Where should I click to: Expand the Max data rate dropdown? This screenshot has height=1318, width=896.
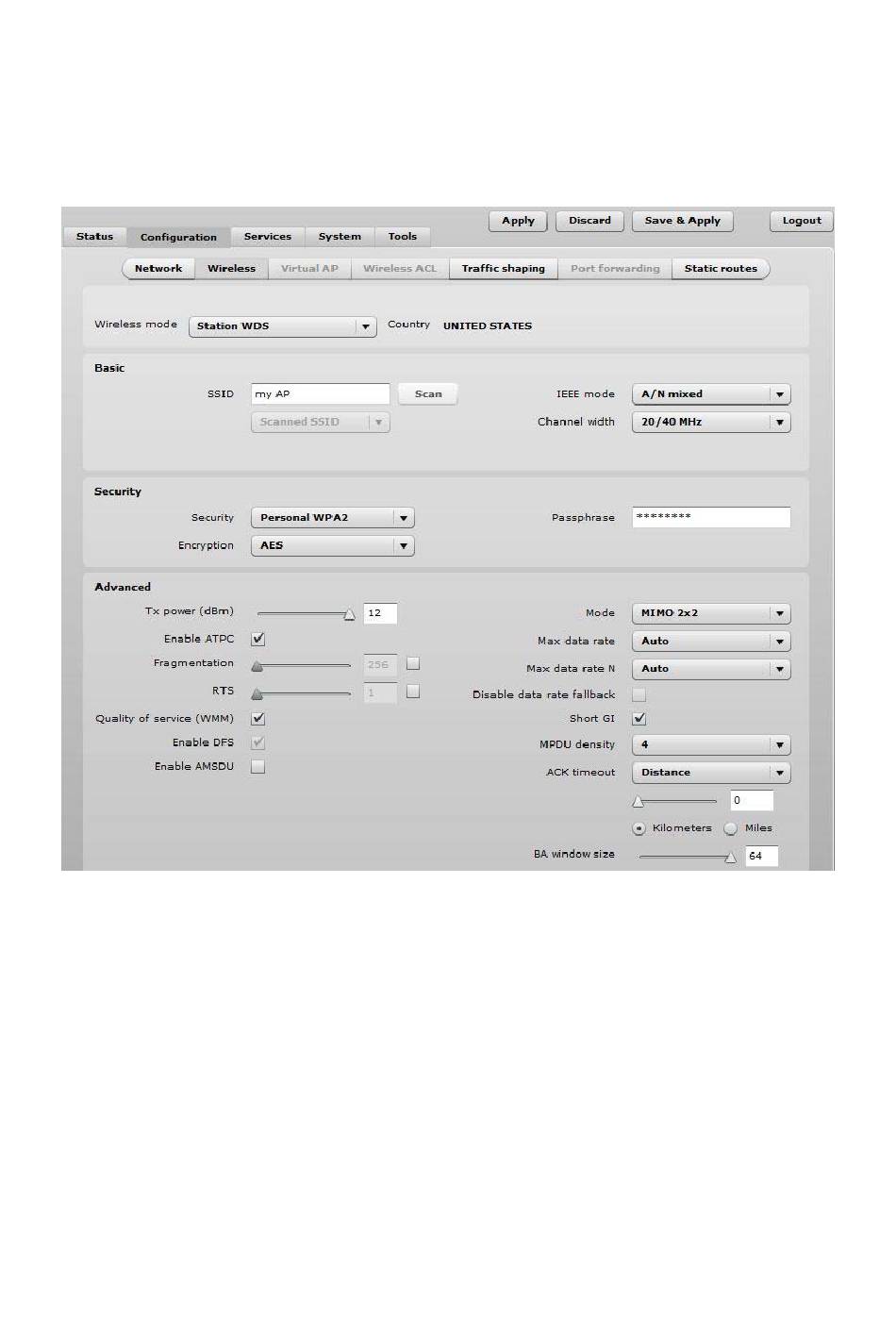(711, 642)
